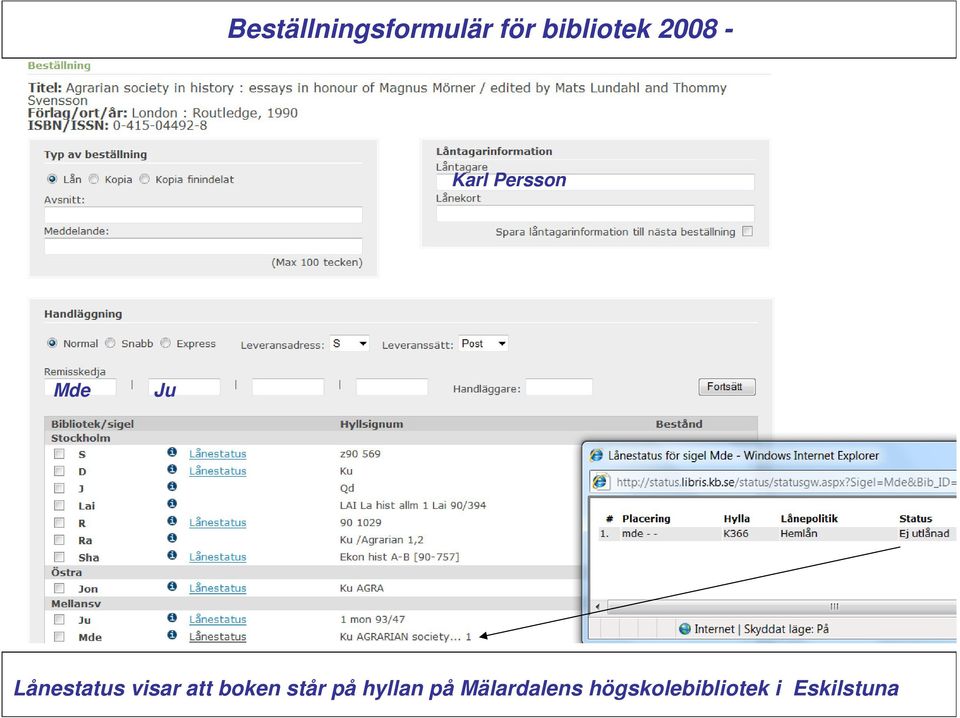Click the fourth empty Remisskedja field
The height and width of the screenshot is (718, 960).
coord(392,387)
